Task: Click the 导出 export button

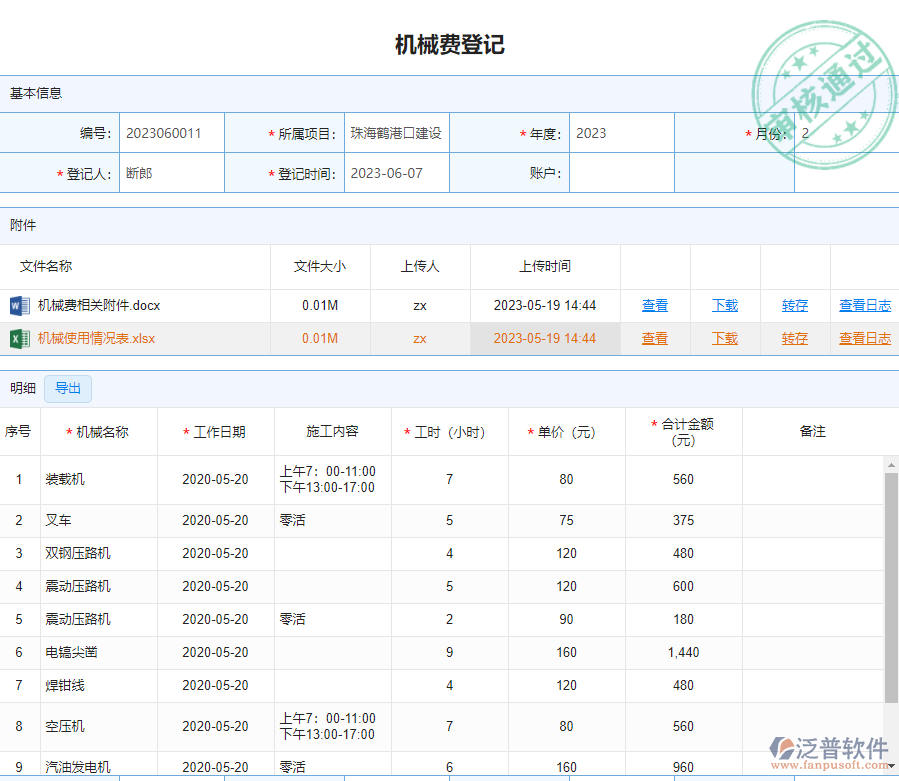Action: (x=67, y=388)
